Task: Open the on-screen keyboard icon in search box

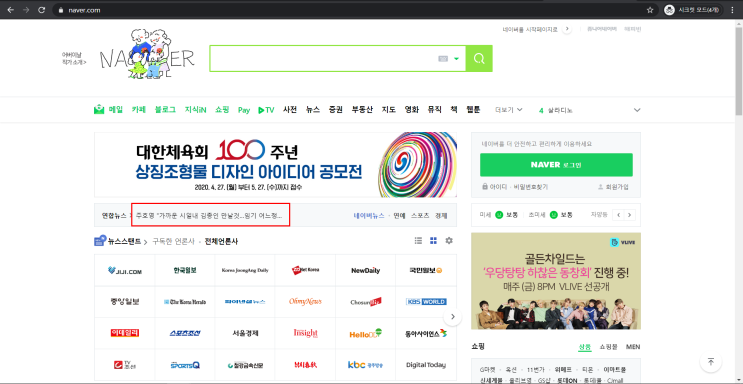Action: pyautogui.click(x=443, y=59)
